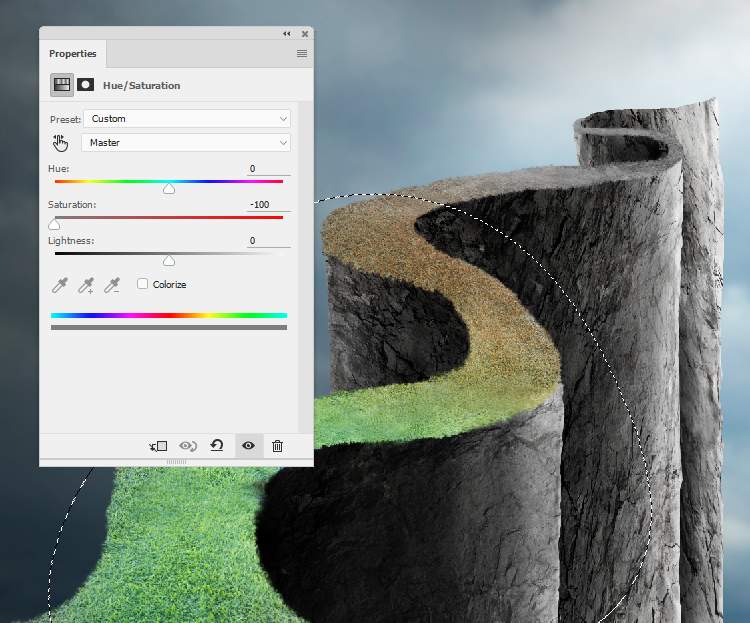
Task: Click the Saturation label
Action: [x=72, y=204]
